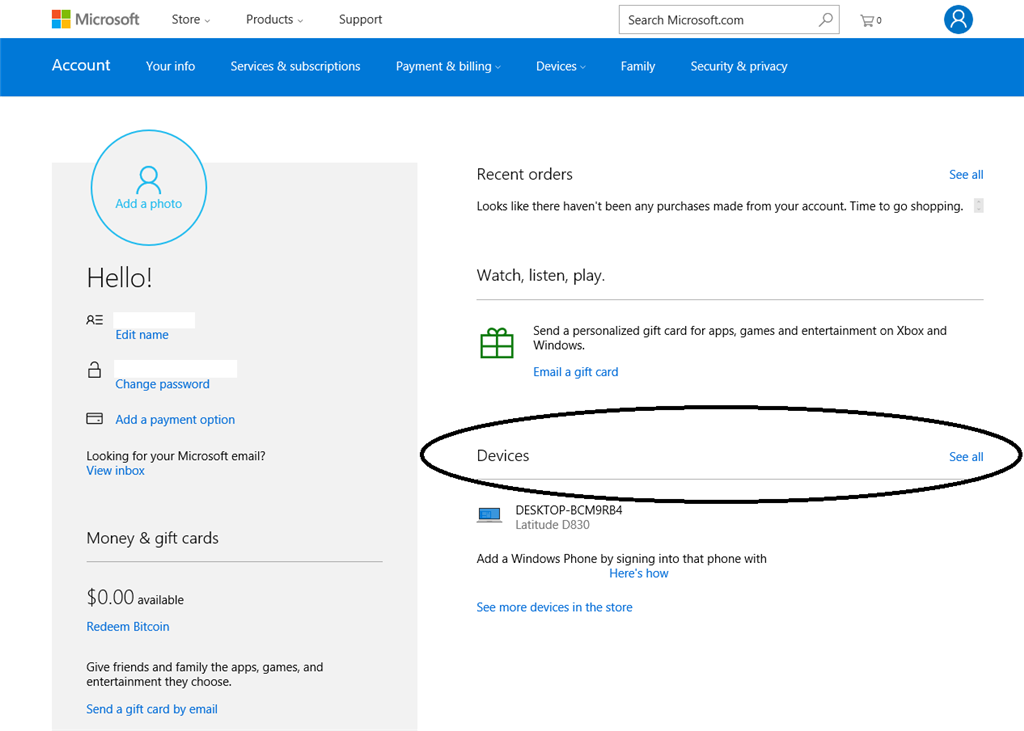Open the View inbox link

tap(116, 470)
